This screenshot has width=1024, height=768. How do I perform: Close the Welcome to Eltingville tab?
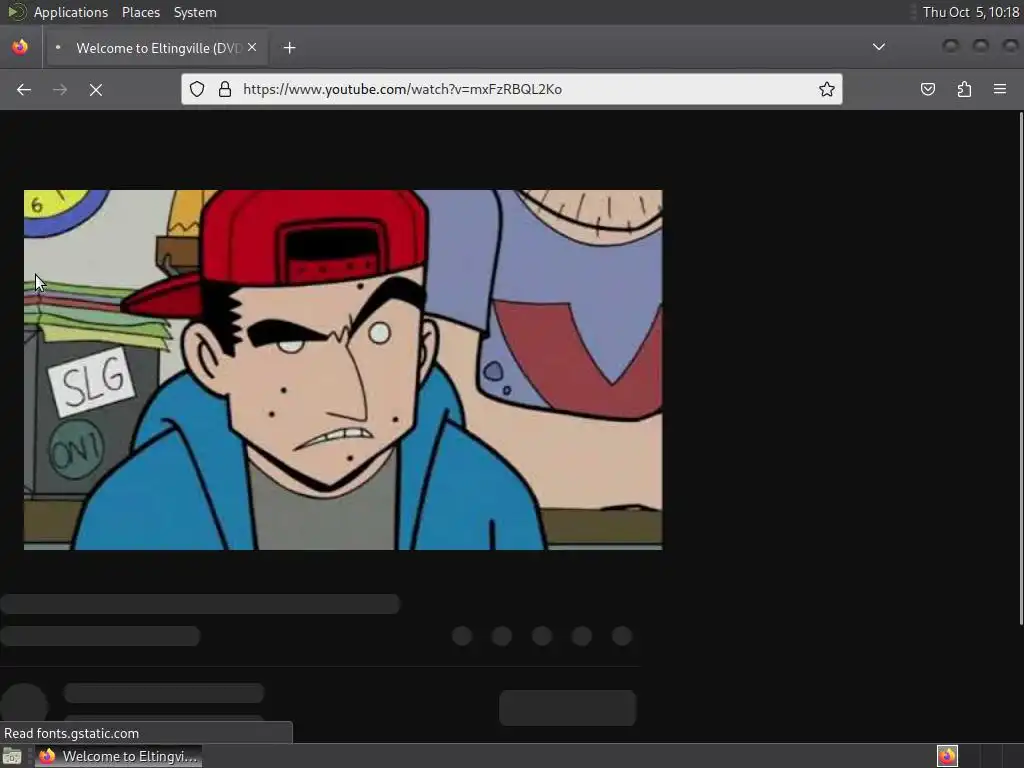[x=252, y=47]
